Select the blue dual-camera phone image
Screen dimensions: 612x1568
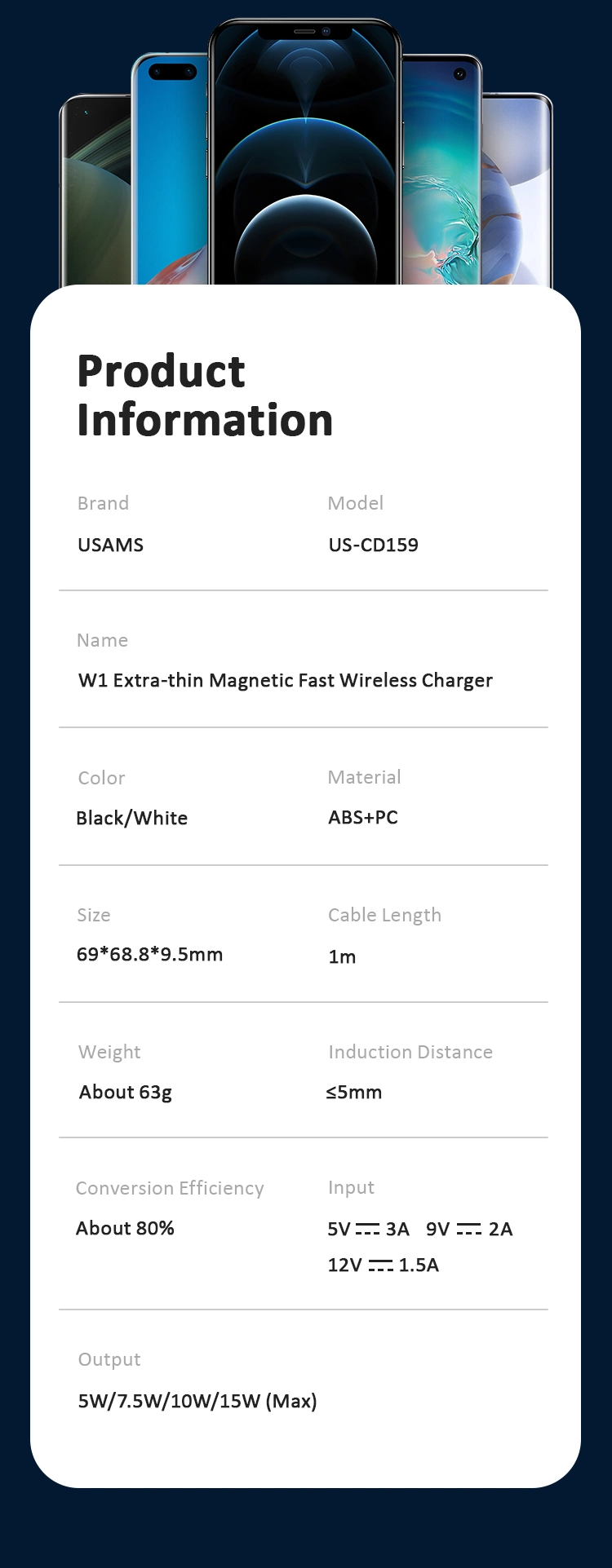point(171,169)
